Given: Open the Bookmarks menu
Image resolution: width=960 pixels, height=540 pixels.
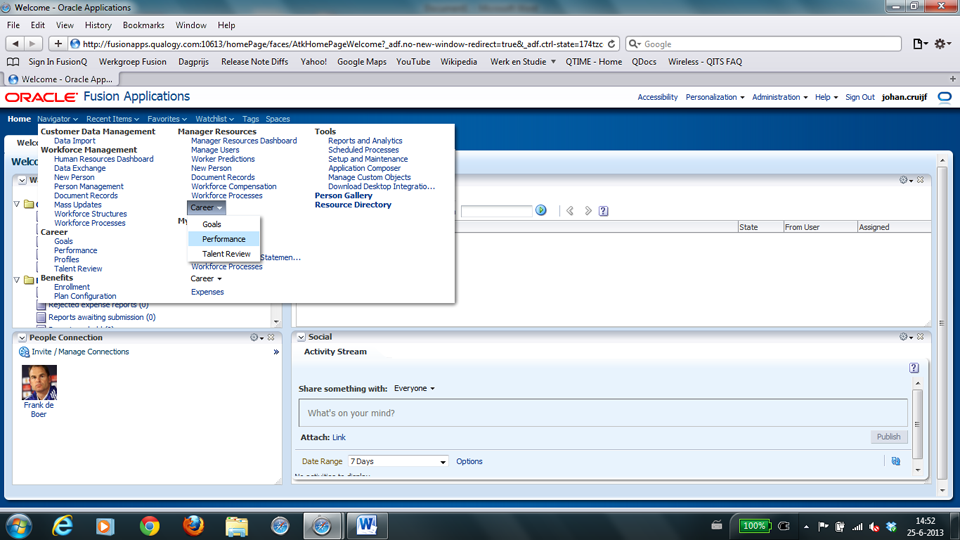Looking at the screenshot, I should (143, 25).
